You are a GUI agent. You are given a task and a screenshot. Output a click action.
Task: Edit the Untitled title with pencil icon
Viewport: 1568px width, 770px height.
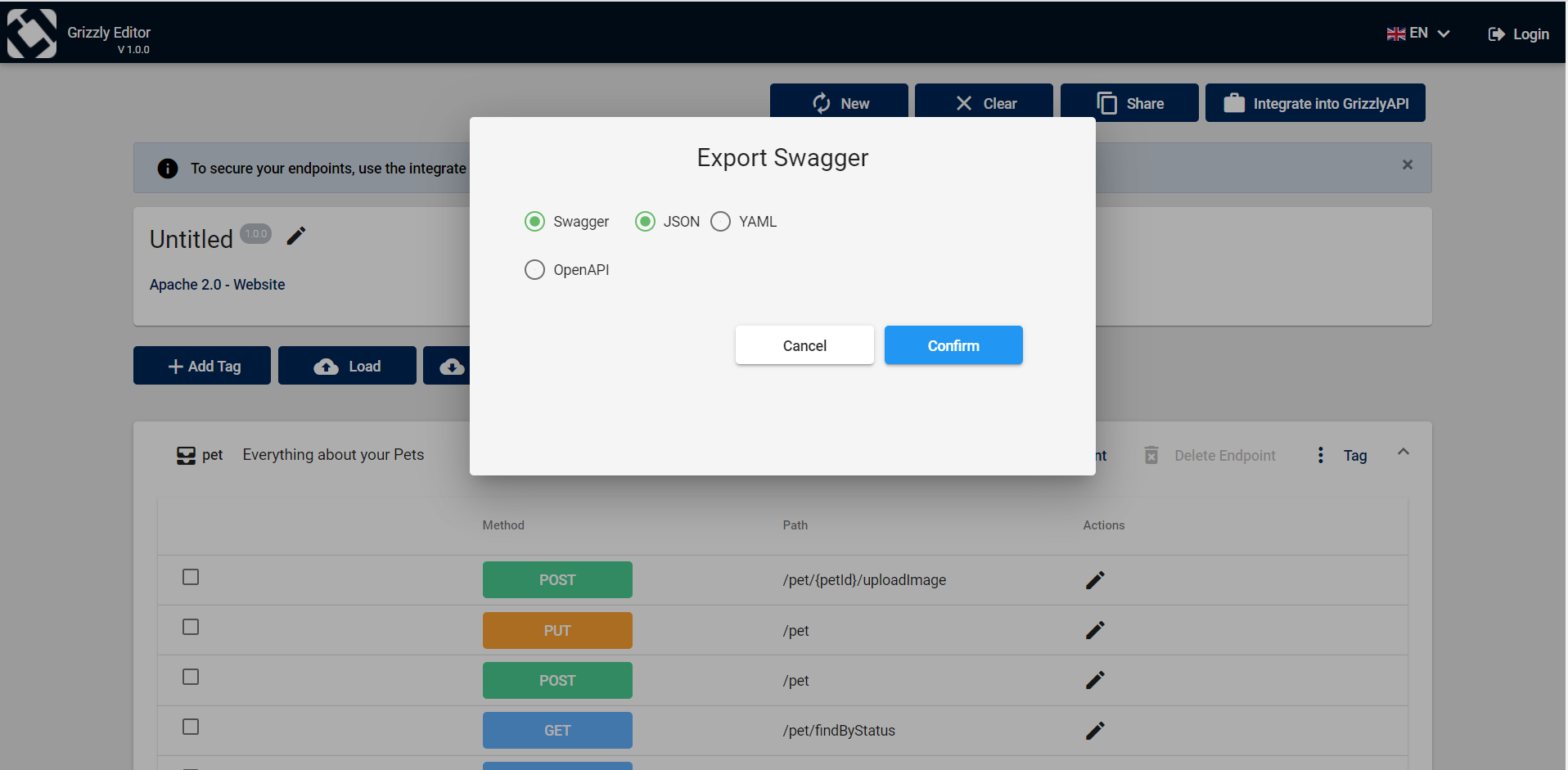click(296, 236)
